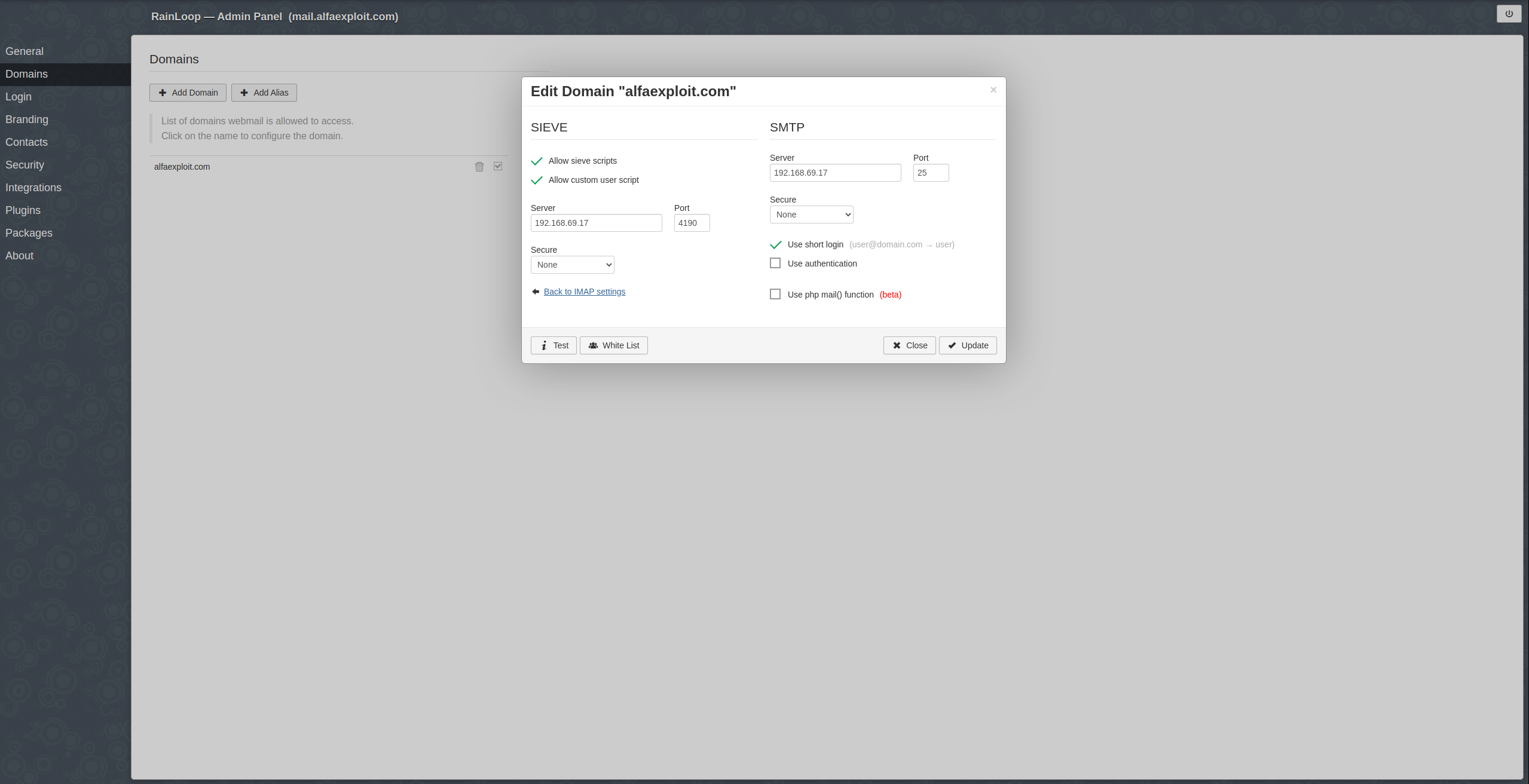Open the SMTP Secure dropdown
This screenshot has width=1529, height=784.
811,215
